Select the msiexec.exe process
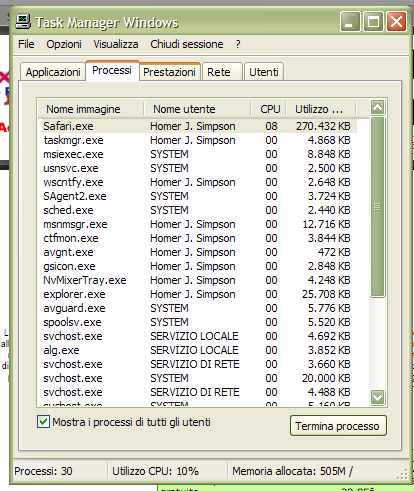The height and width of the screenshot is (491, 414). (199, 154)
